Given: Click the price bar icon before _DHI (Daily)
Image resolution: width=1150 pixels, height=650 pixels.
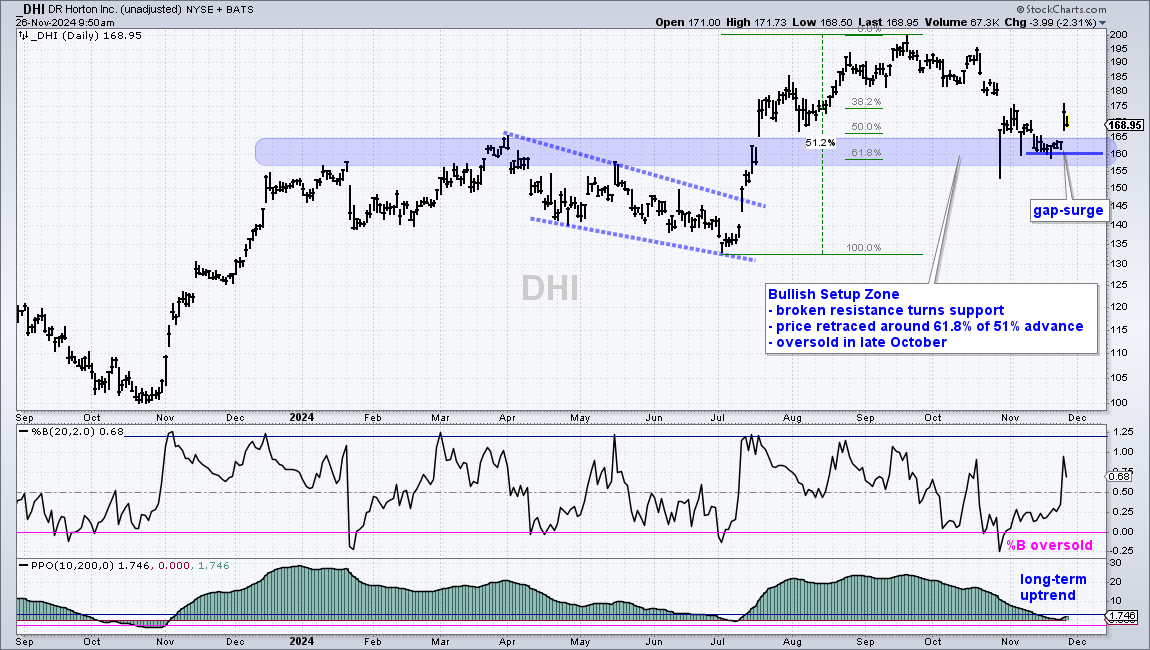Looking at the screenshot, I should [23, 35].
